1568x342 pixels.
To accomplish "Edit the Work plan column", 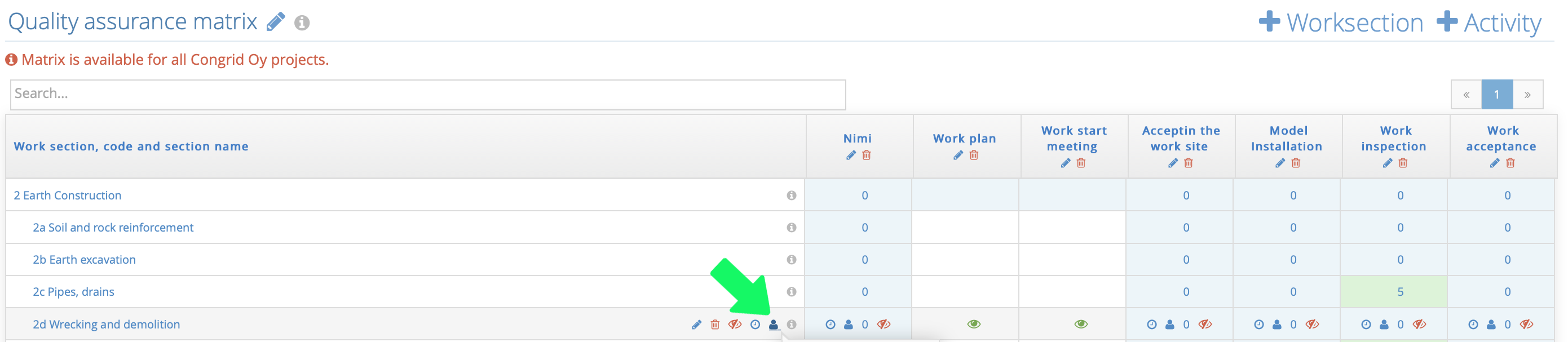I will tap(958, 155).
